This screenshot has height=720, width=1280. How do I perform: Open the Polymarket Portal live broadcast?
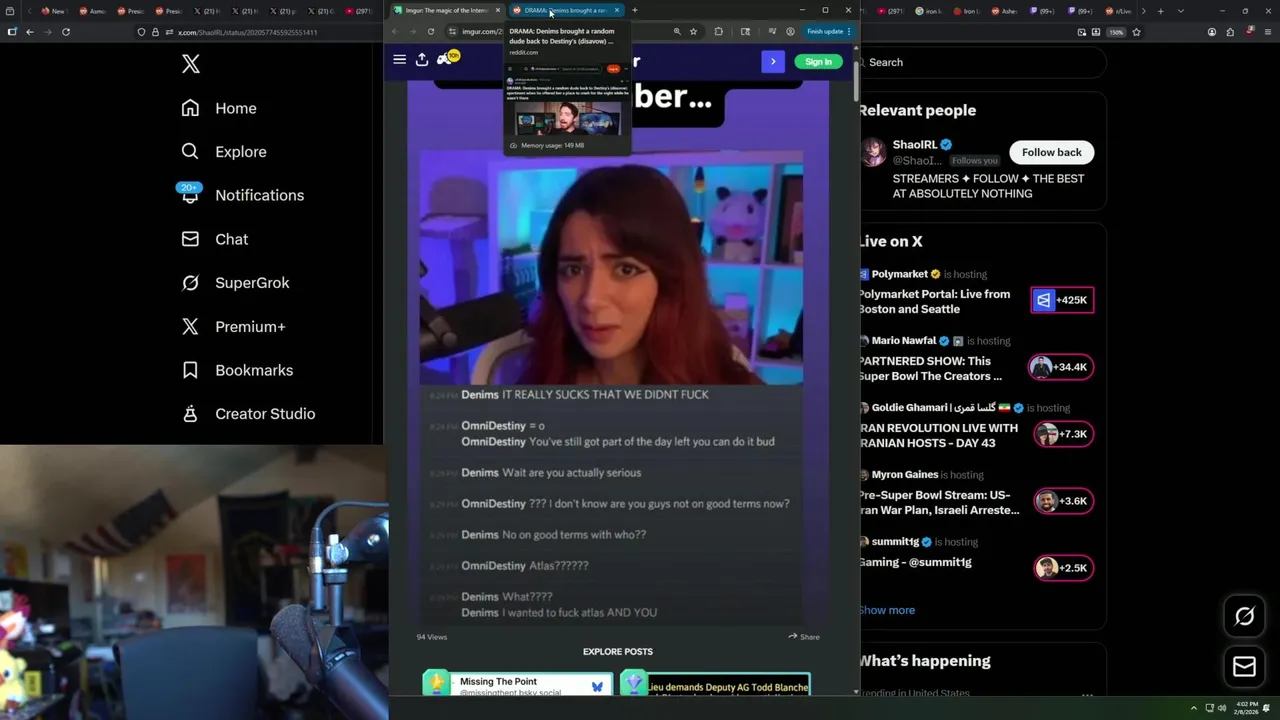pyautogui.click(x=934, y=302)
